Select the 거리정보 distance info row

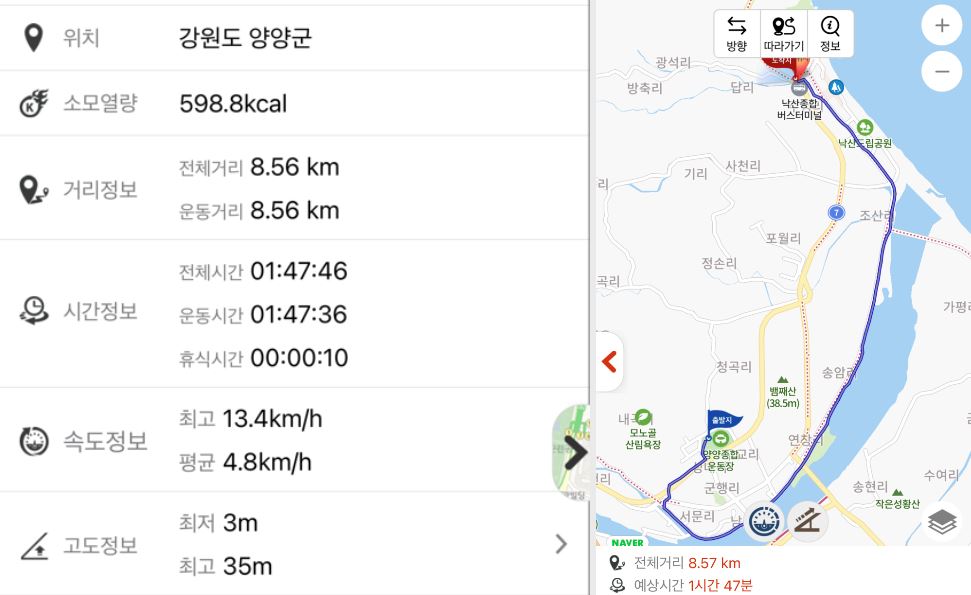294,188
